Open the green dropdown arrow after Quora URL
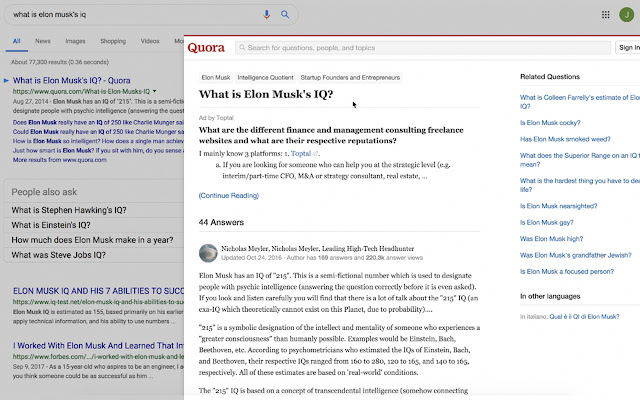The height and width of the screenshot is (400, 640). pyautogui.click(x=155, y=91)
